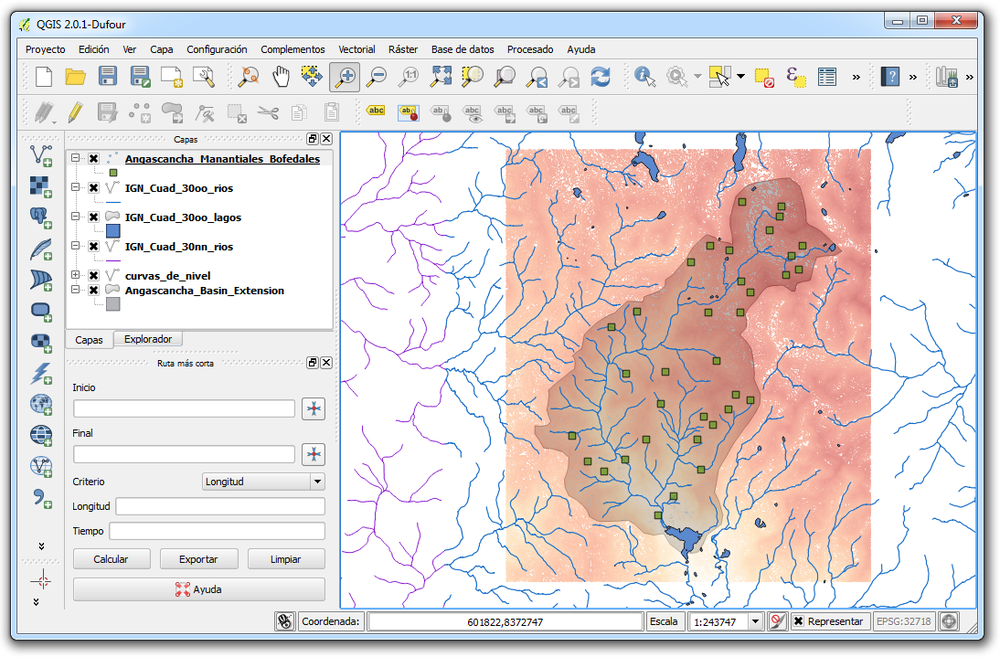Collapse the Angascancha_Manantiales_Bofedales layer node
This screenshot has height=657, width=1000.
tap(75, 158)
